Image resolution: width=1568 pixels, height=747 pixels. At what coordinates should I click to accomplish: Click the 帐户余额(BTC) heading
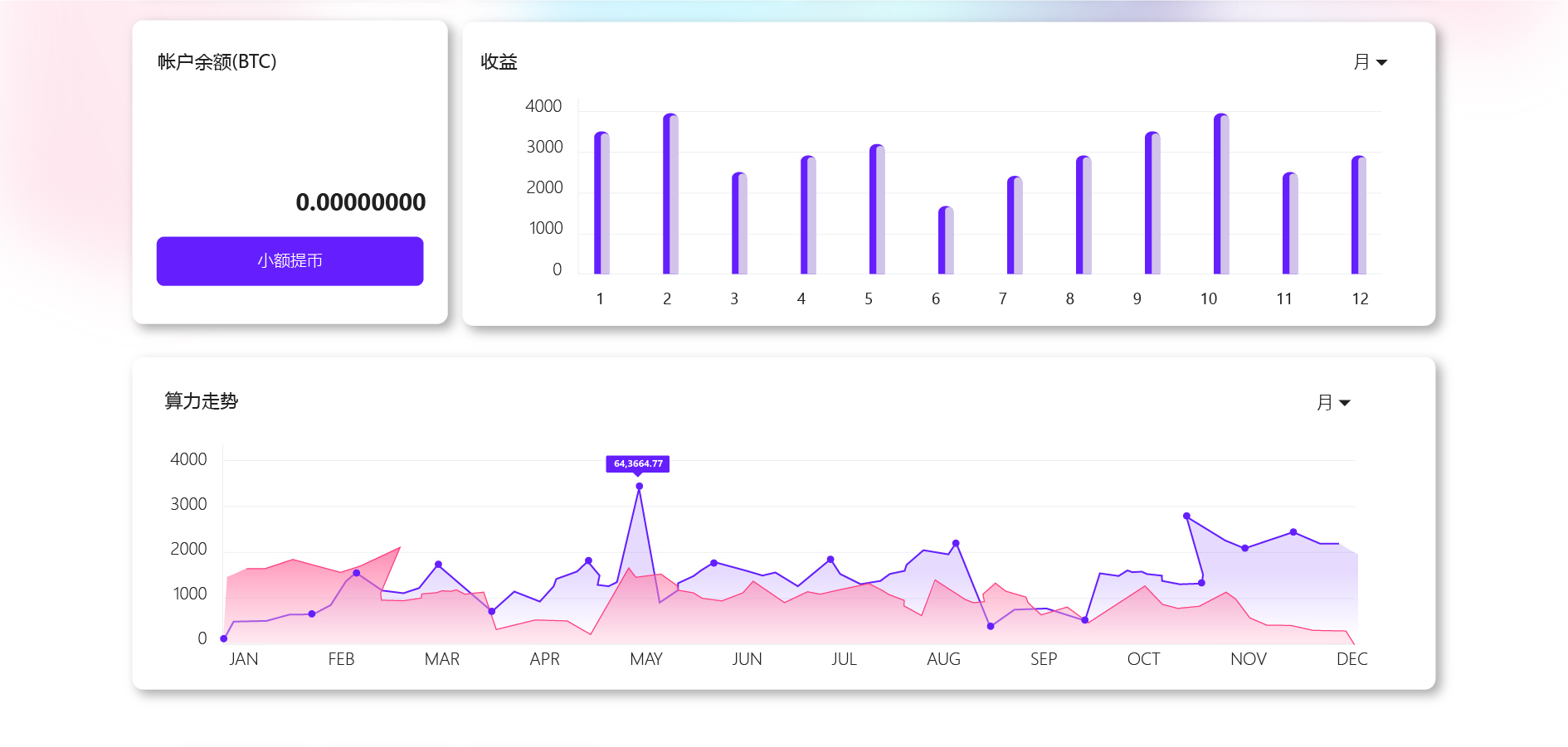(217, 62)
